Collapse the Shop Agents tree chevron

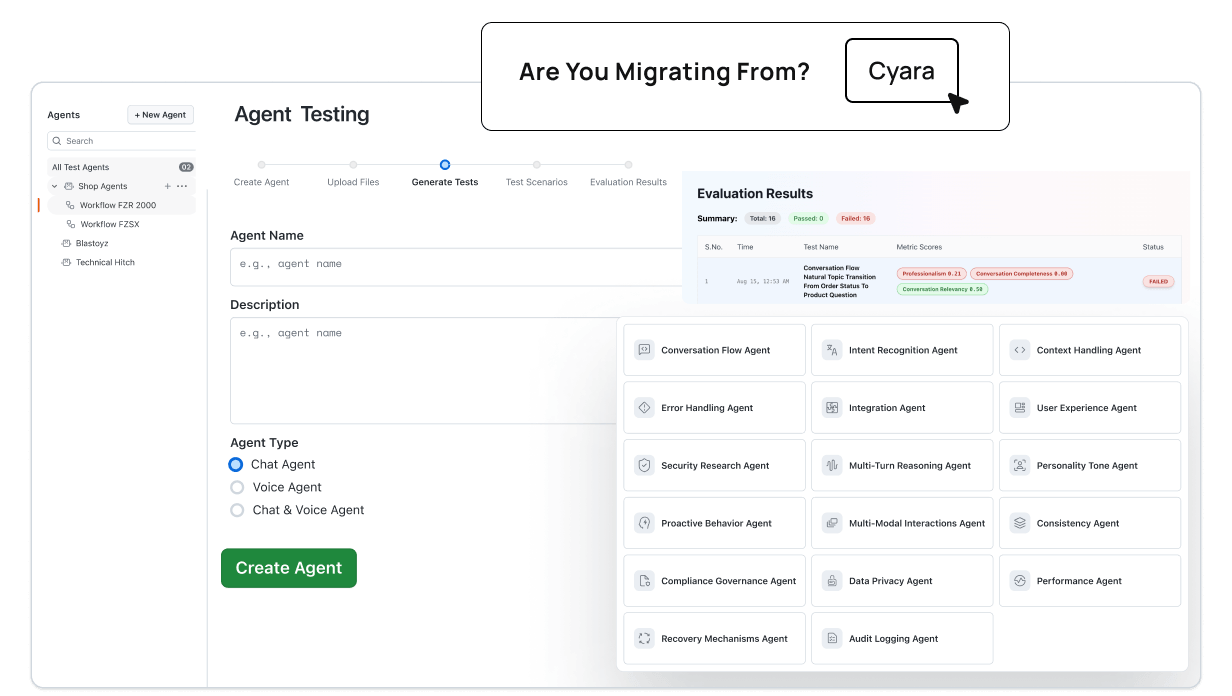pos(55,186)
